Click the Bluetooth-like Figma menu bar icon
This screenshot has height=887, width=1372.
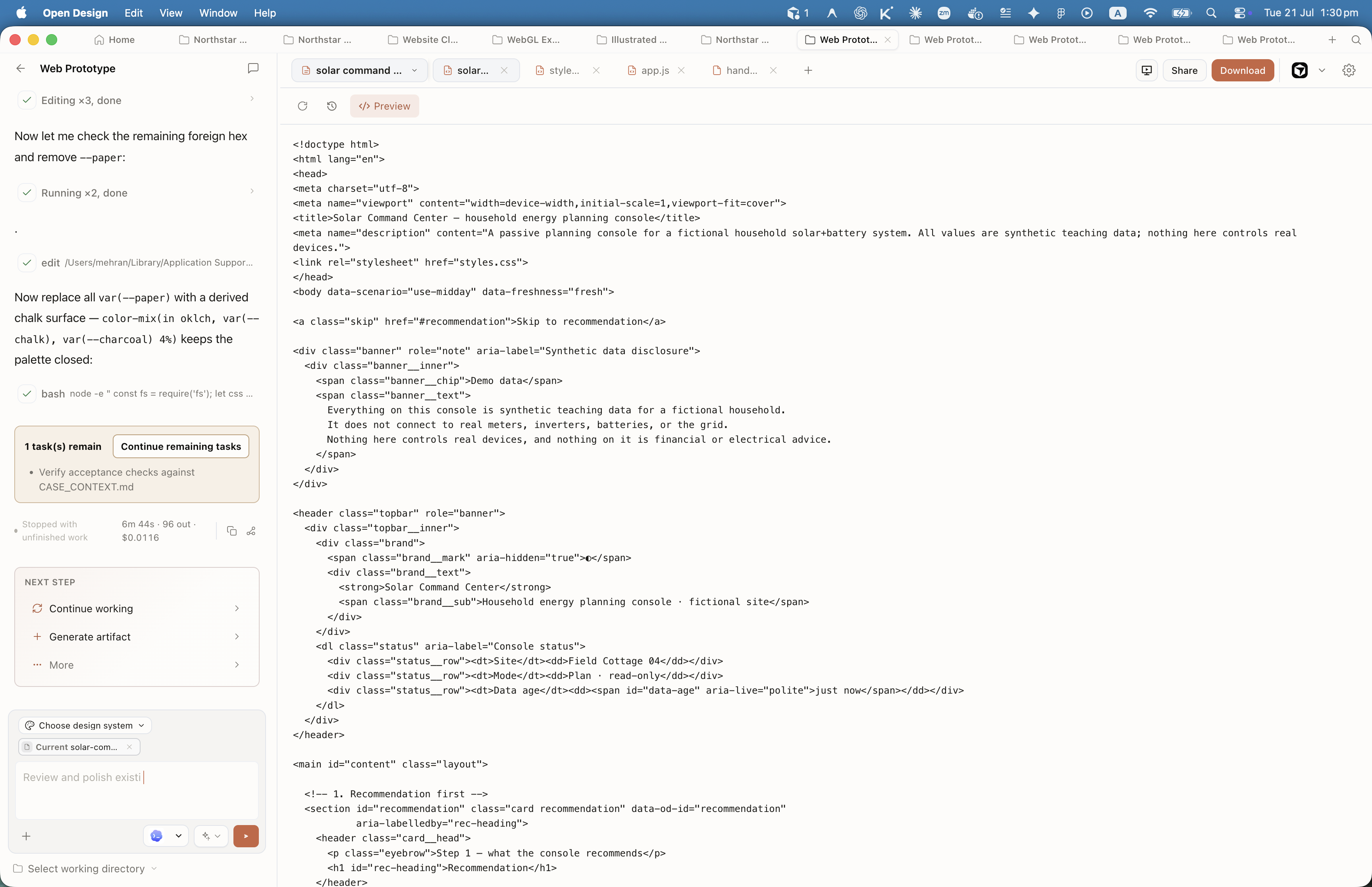pyautogui.click(x=1060, y=13)
